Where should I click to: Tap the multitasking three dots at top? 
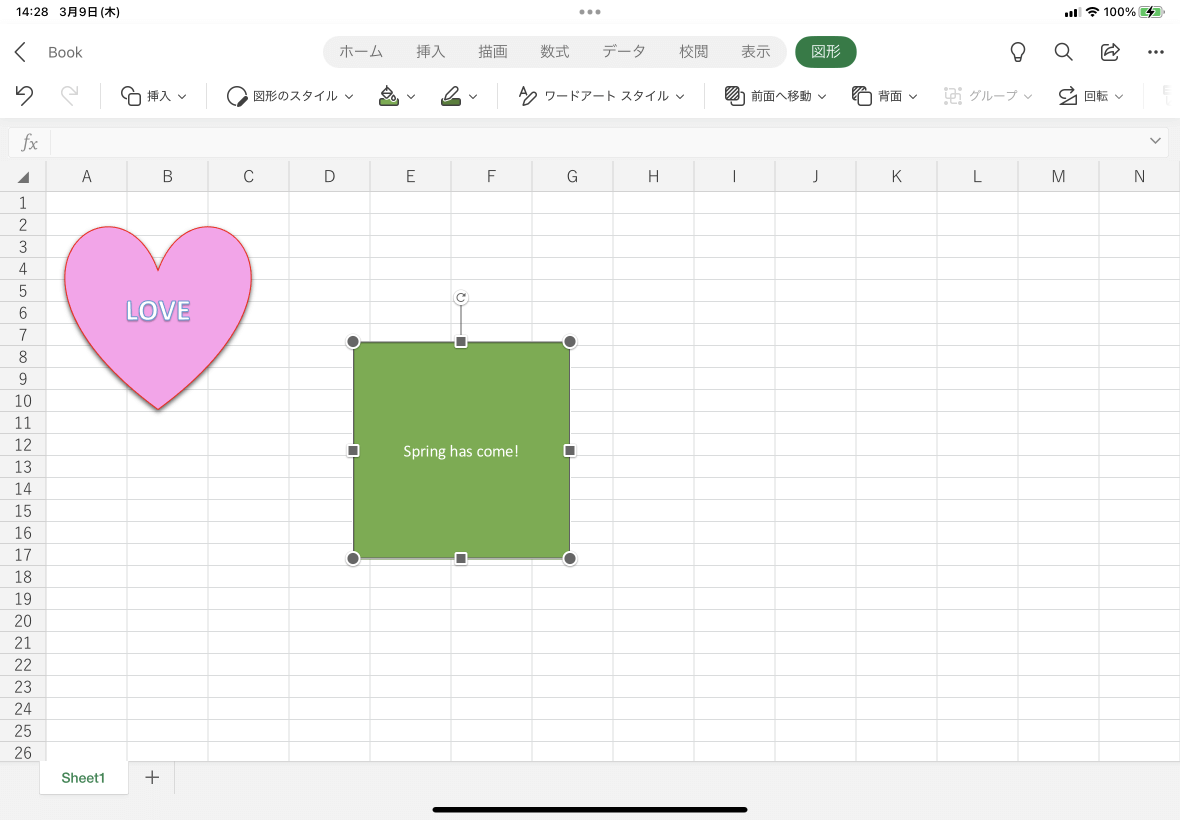tap(590, 12)
